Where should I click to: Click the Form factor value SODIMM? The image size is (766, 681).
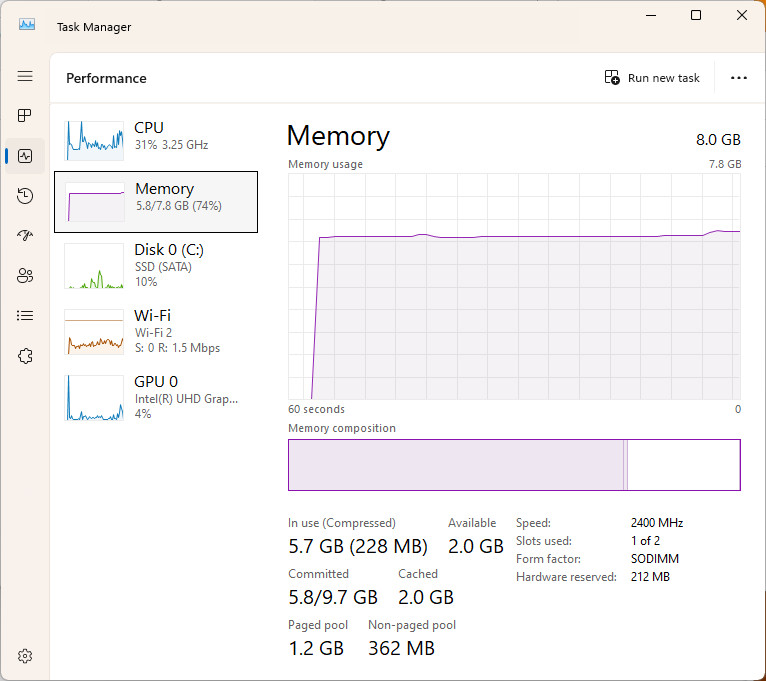(655, 559)
